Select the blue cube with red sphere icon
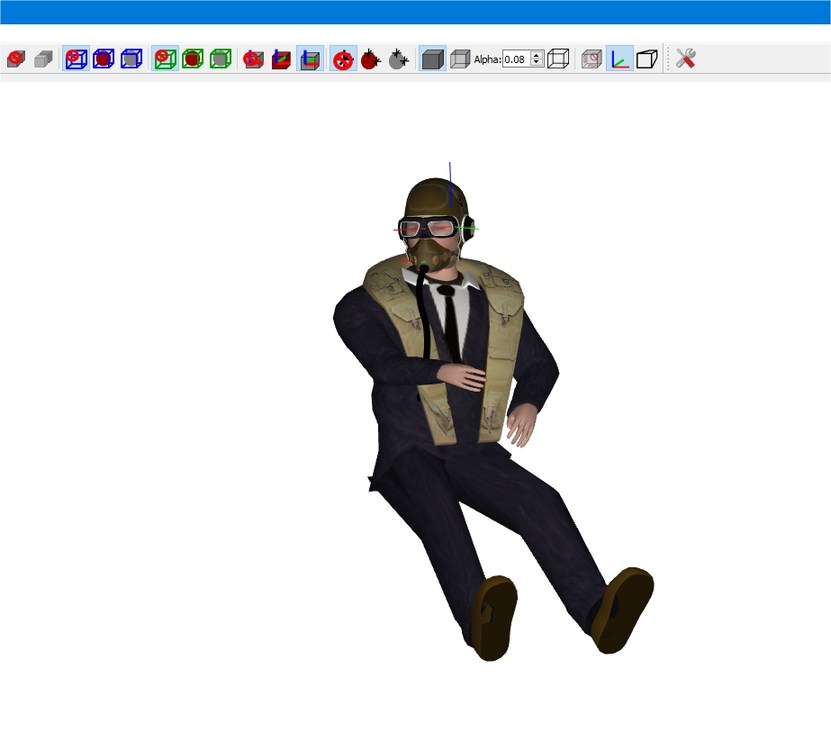The width and height of the screenshot is (831, 750). (x=103, y=59)
